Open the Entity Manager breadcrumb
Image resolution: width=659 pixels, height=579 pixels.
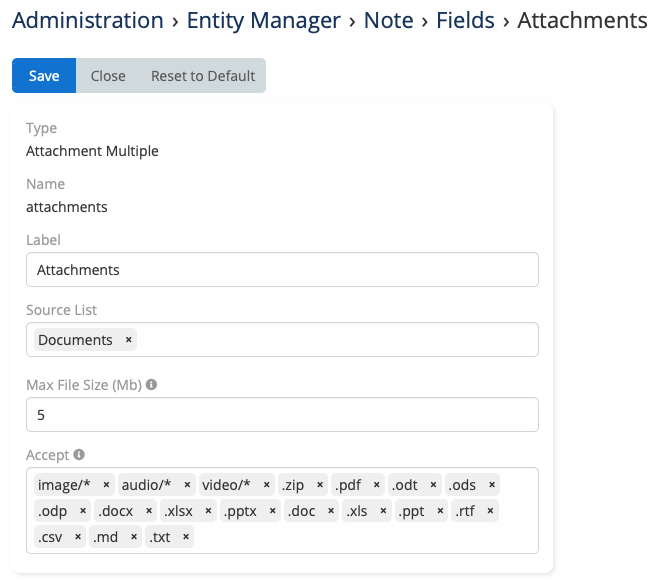point(265,21)
